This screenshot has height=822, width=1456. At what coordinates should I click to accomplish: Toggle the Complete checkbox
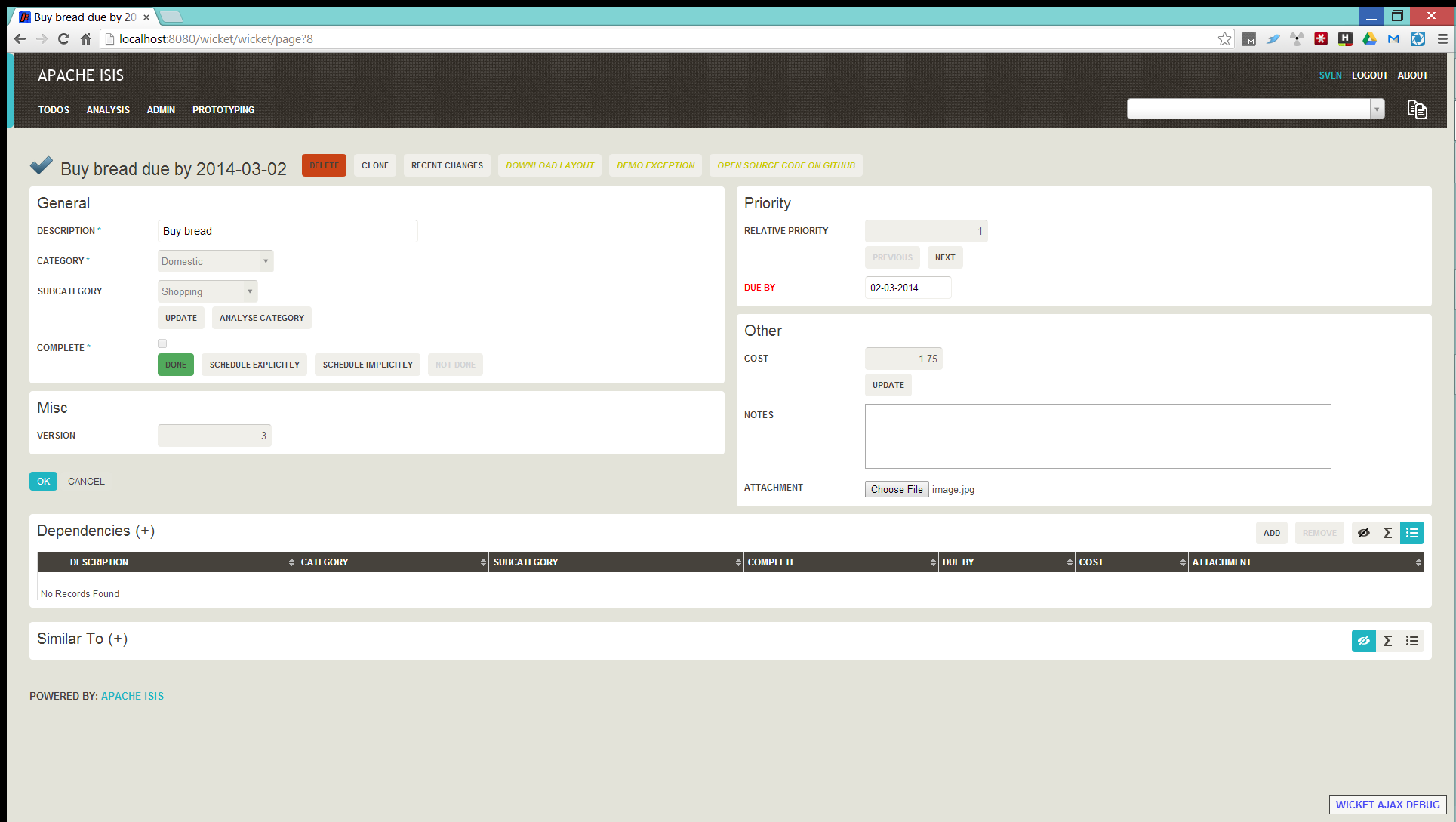point(162,343)
